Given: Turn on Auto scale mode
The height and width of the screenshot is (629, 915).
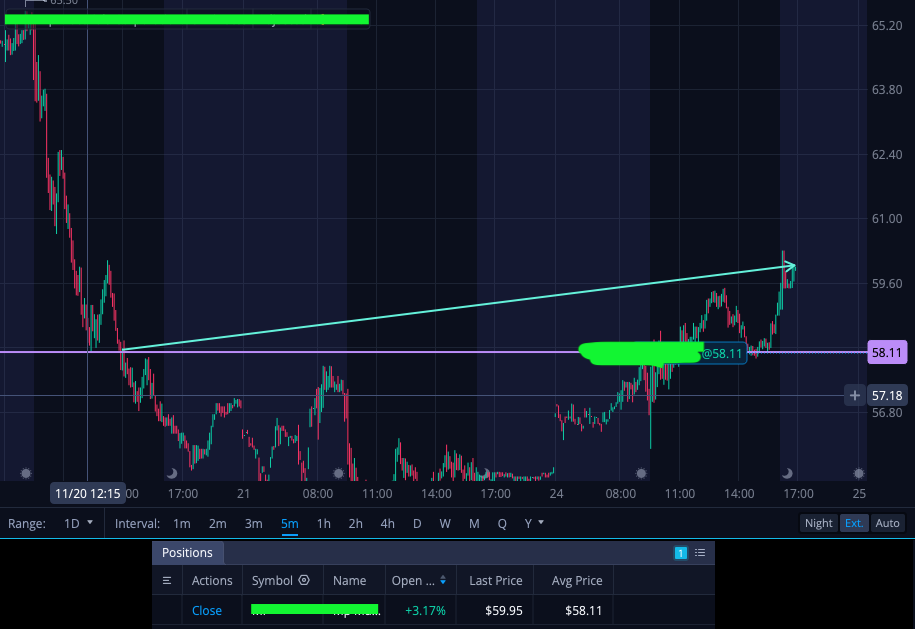Looking at the screenshot, I should 887,523.
